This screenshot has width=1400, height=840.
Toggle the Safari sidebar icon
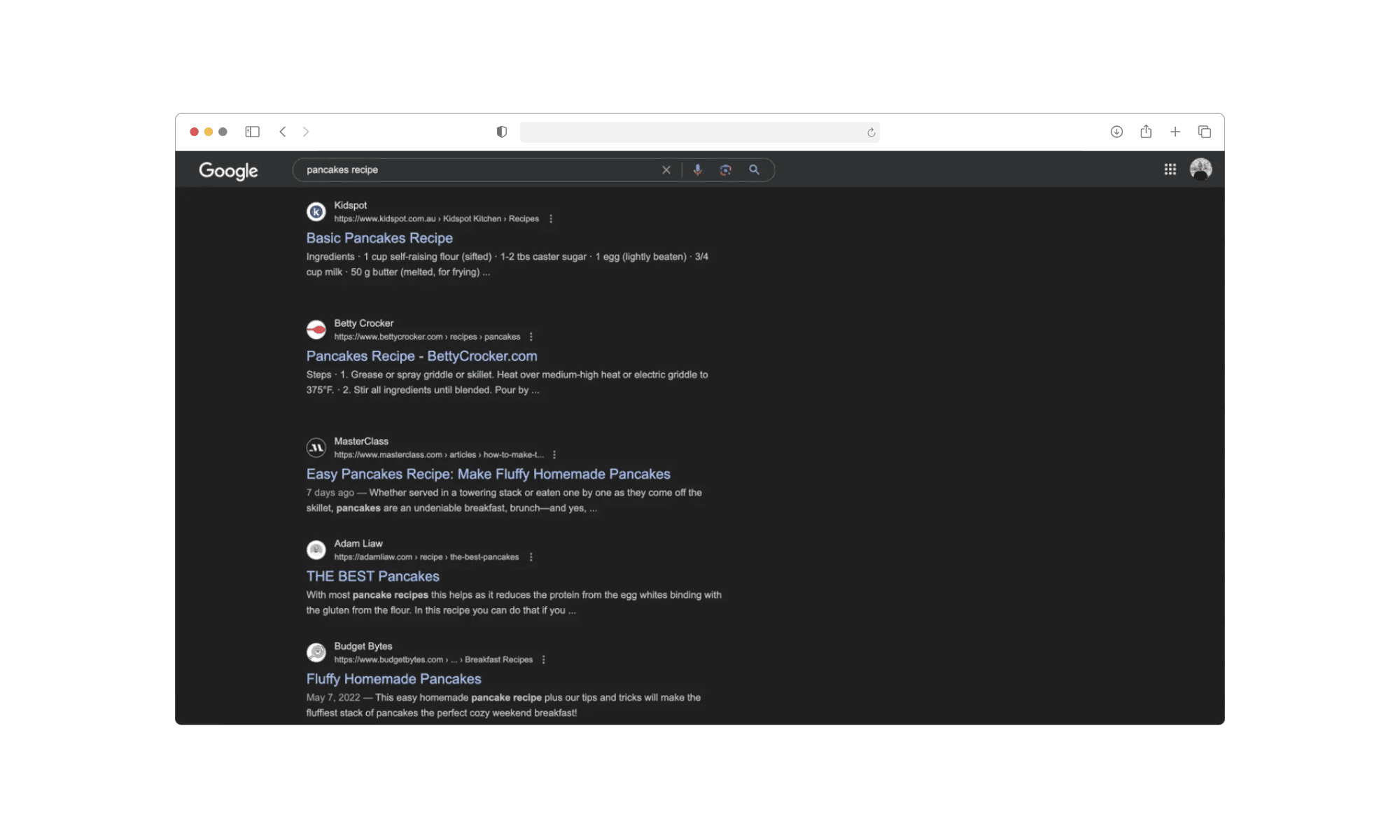(253, 132)
